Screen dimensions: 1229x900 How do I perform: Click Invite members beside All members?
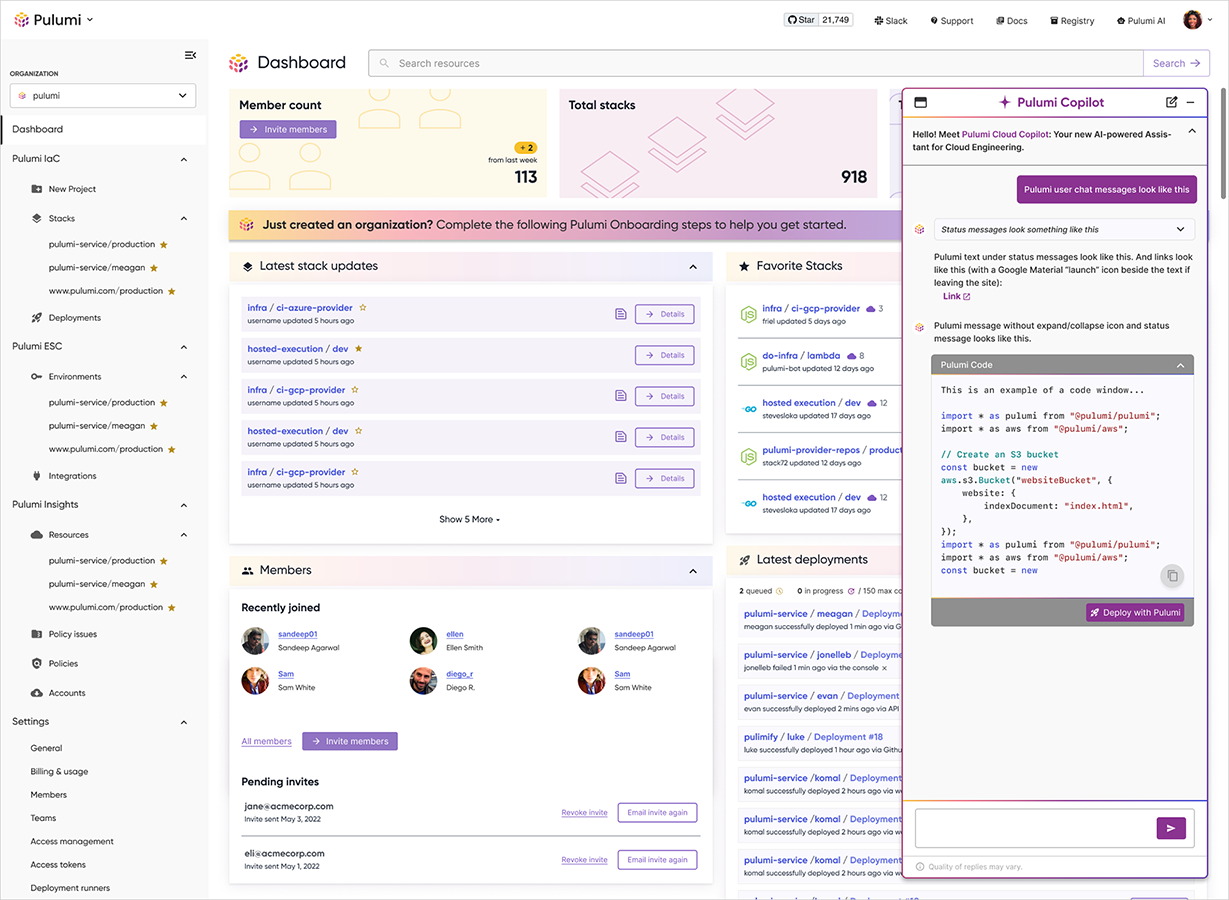coord(350,741)
